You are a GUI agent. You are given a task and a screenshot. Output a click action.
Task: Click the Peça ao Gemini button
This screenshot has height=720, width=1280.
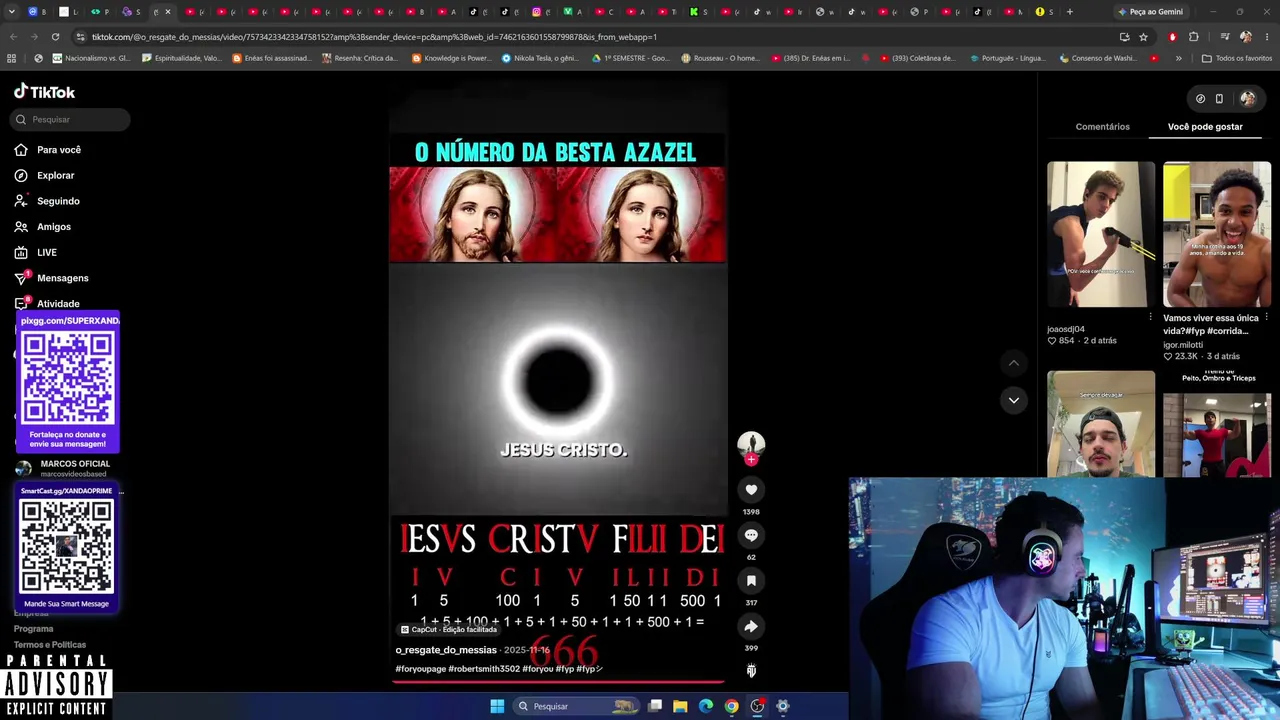tap(1149, 12)
